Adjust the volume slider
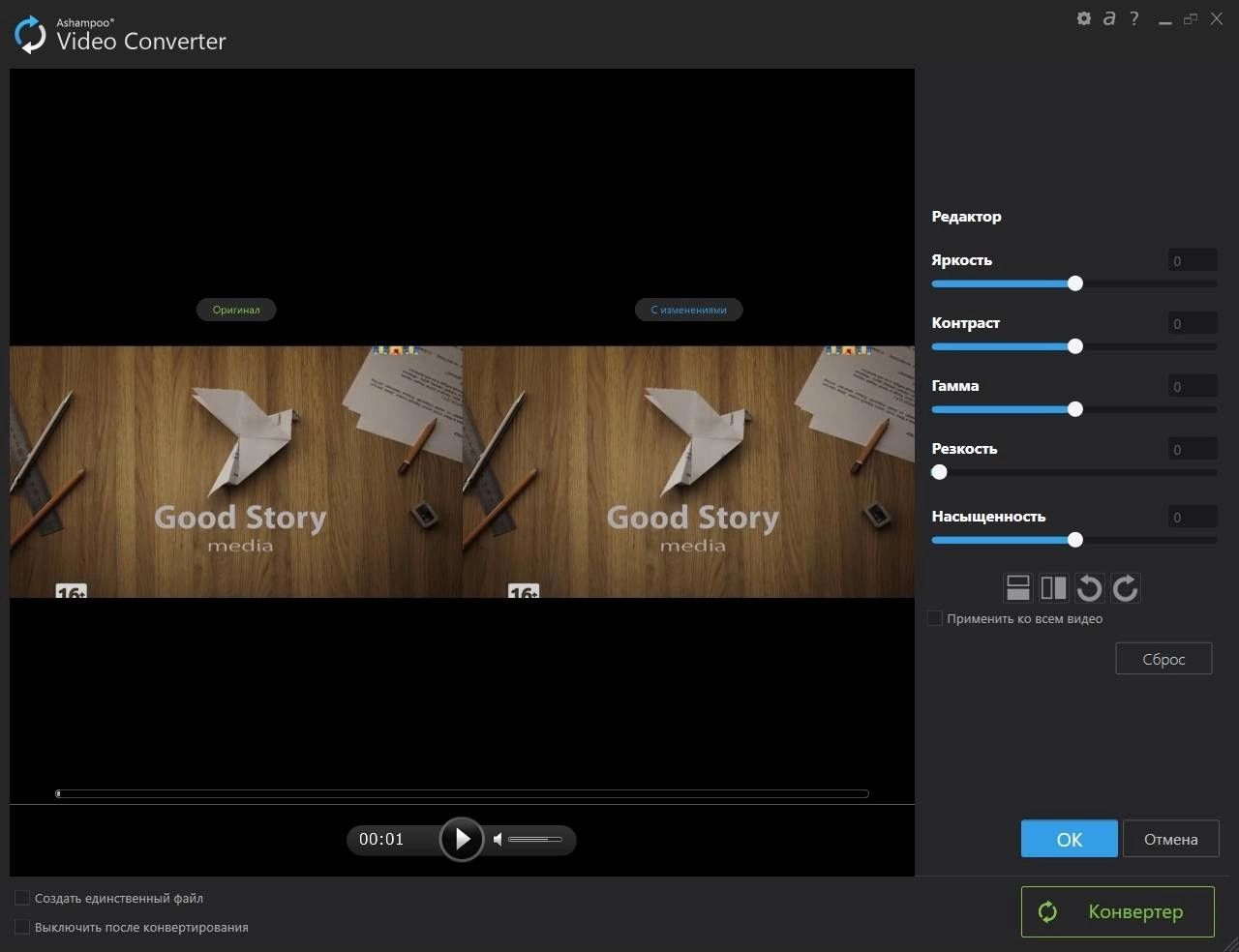Screen dimensions: 1239x952 (535, 839)
